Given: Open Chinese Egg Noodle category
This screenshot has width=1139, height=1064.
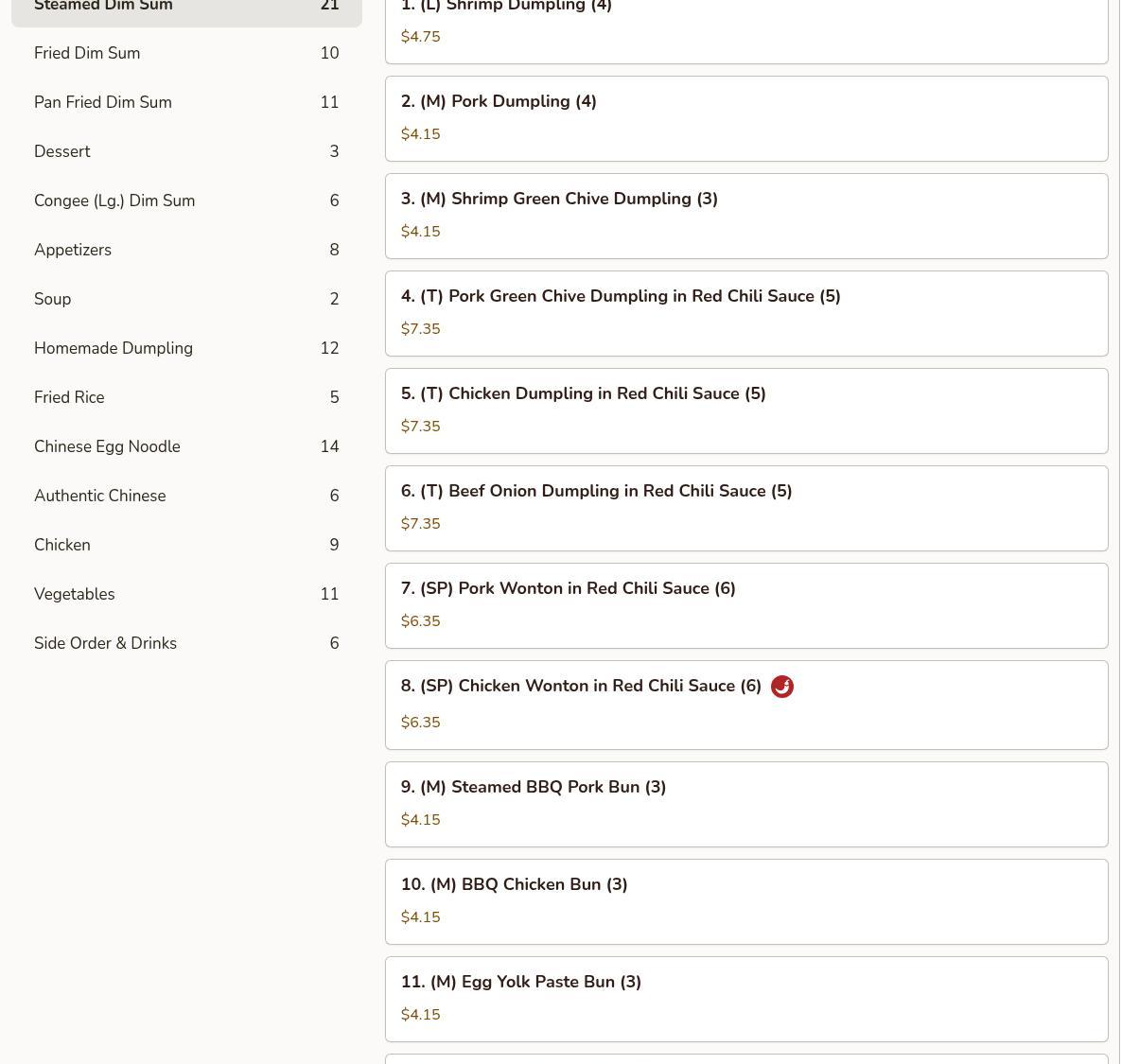Looking at the screenshot, I should click(x=186, y=446).
